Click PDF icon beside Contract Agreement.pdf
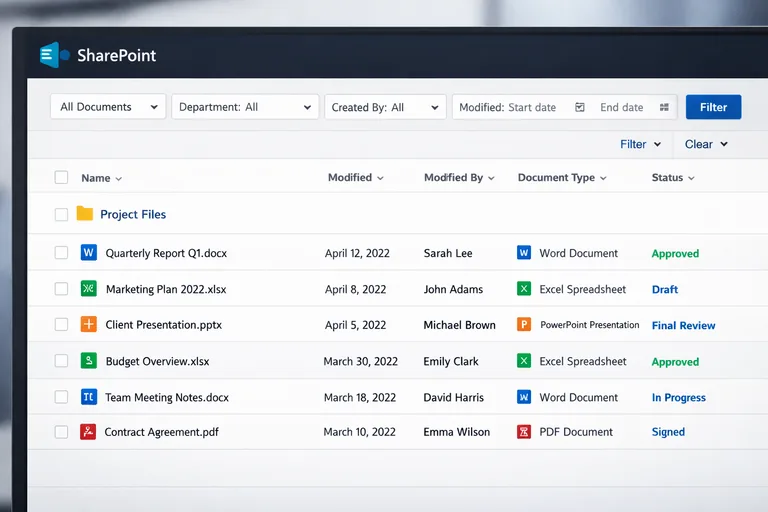Screen dimensions: 768x512 pos(88,432)
